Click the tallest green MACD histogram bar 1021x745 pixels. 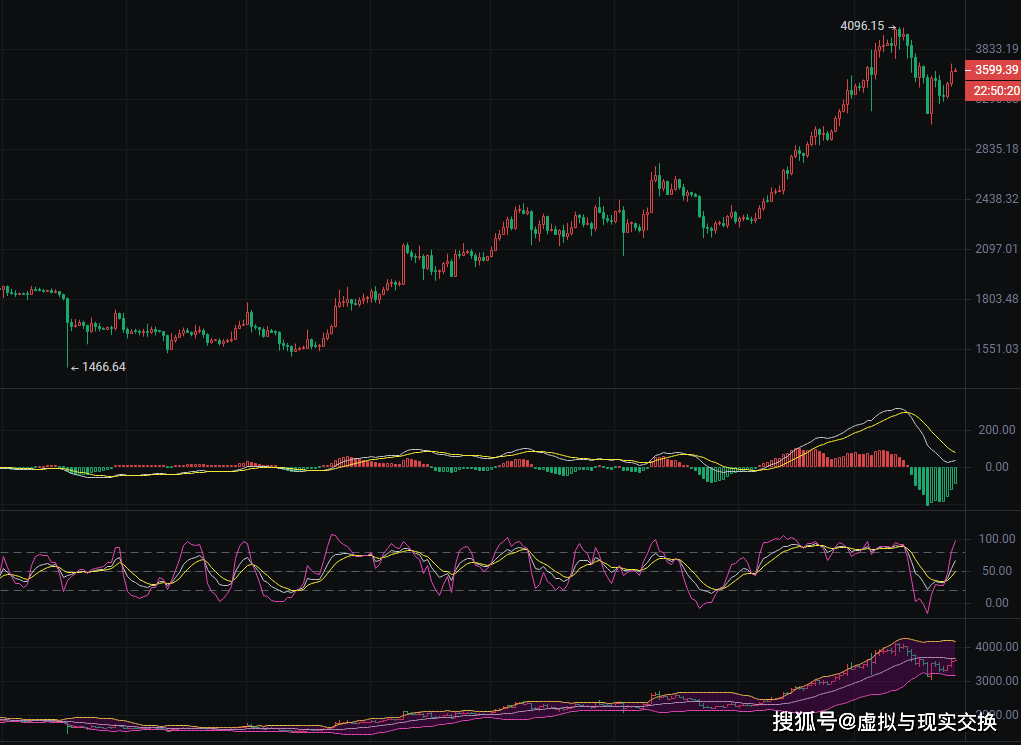point(929,485)
